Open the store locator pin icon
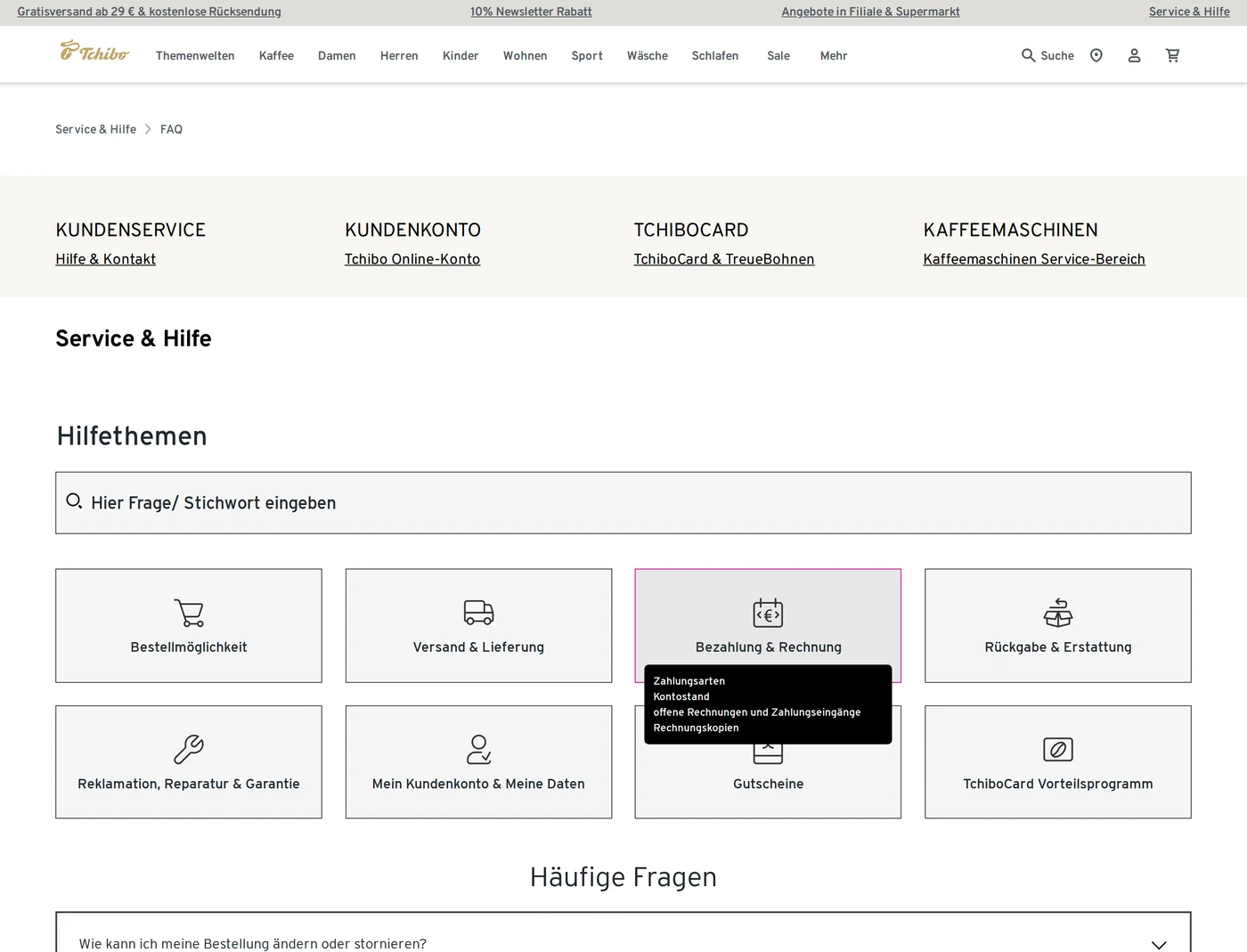 coord(1096,55)
